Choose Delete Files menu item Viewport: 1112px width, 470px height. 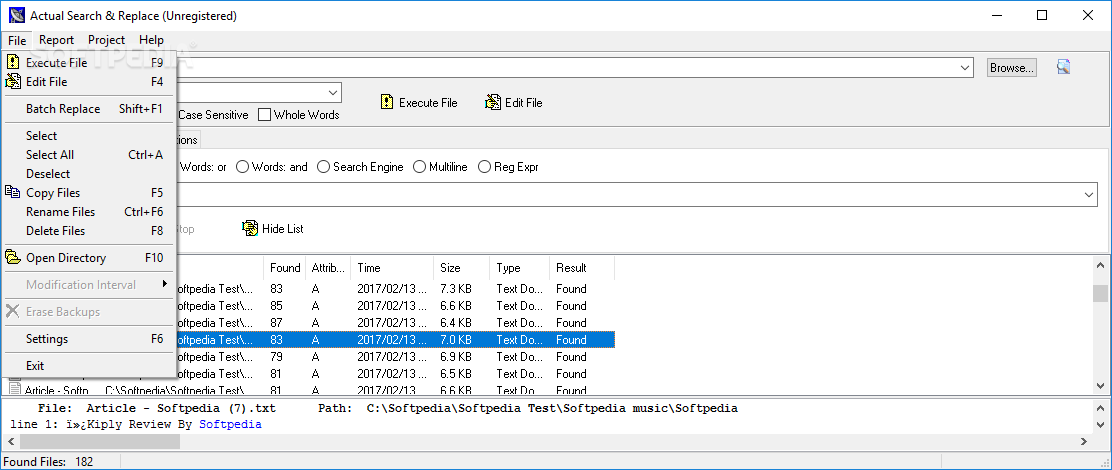point(89,230)
